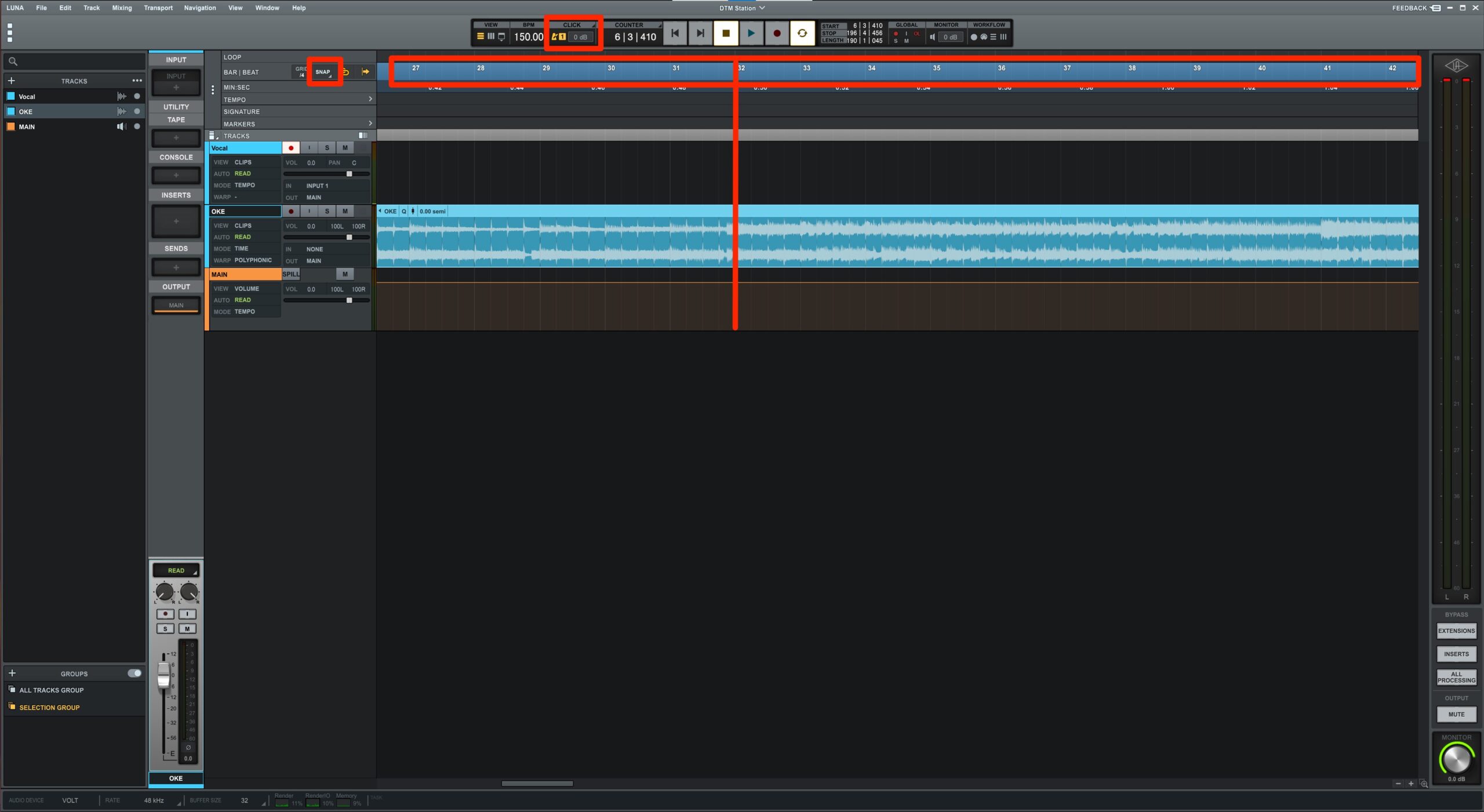Click the OKE track volume slider handle
The width and height of the screenshot is (1484, 812).
coord(349,237)
